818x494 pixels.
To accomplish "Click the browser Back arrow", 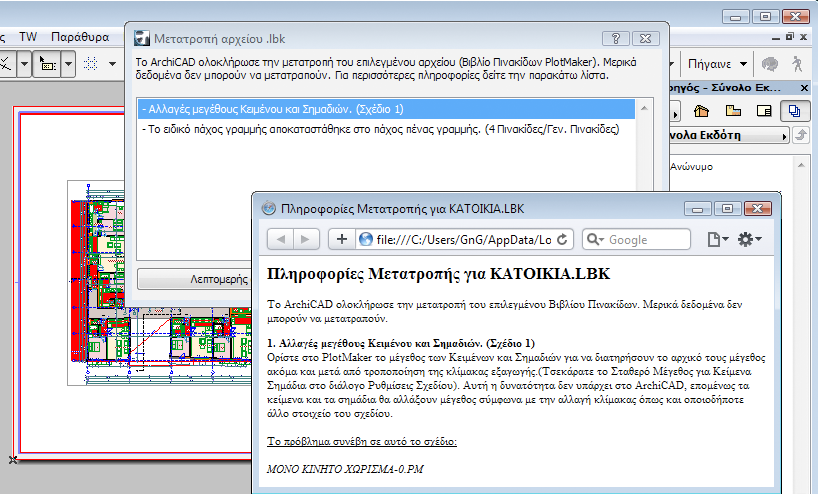I will pyautogui.click(x=281, y=239).
